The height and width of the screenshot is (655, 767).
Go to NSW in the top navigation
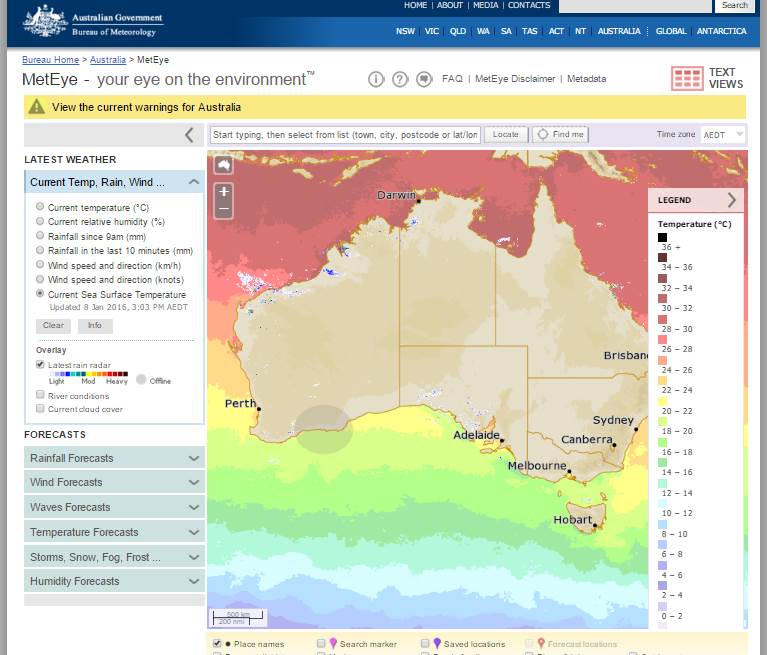tap(405, 31)
